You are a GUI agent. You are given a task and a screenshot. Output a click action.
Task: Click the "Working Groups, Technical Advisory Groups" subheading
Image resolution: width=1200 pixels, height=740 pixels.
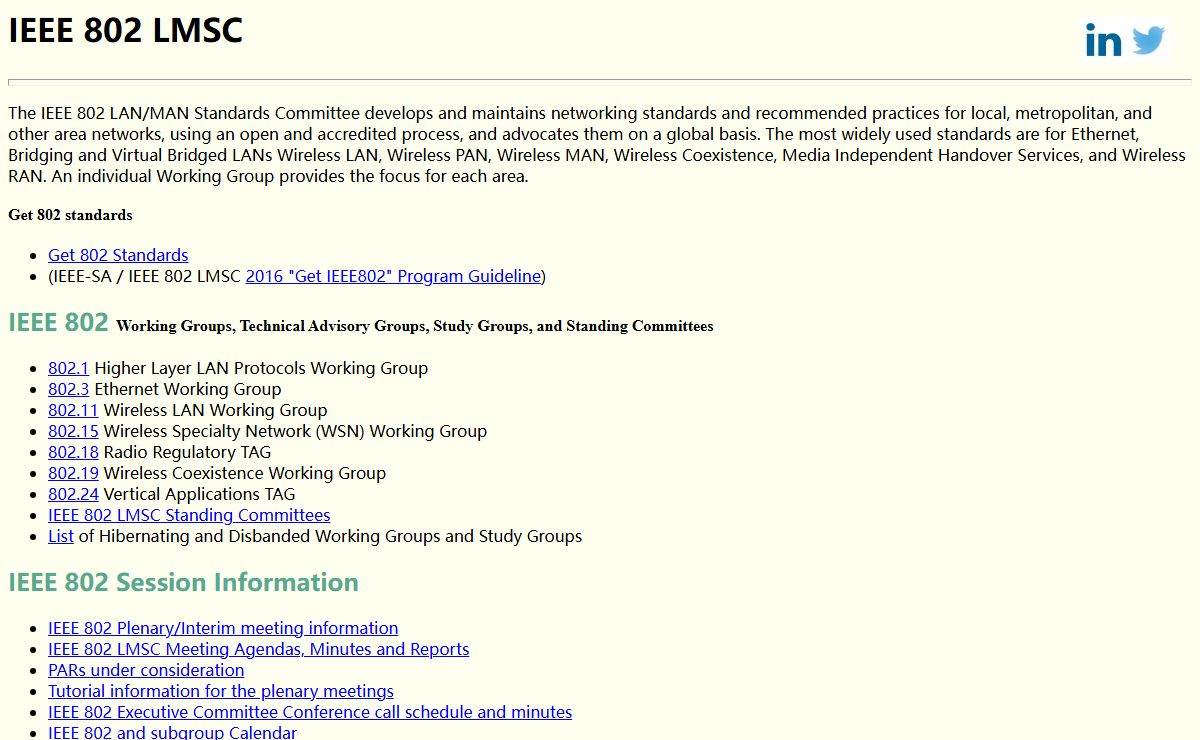point(415,326)
